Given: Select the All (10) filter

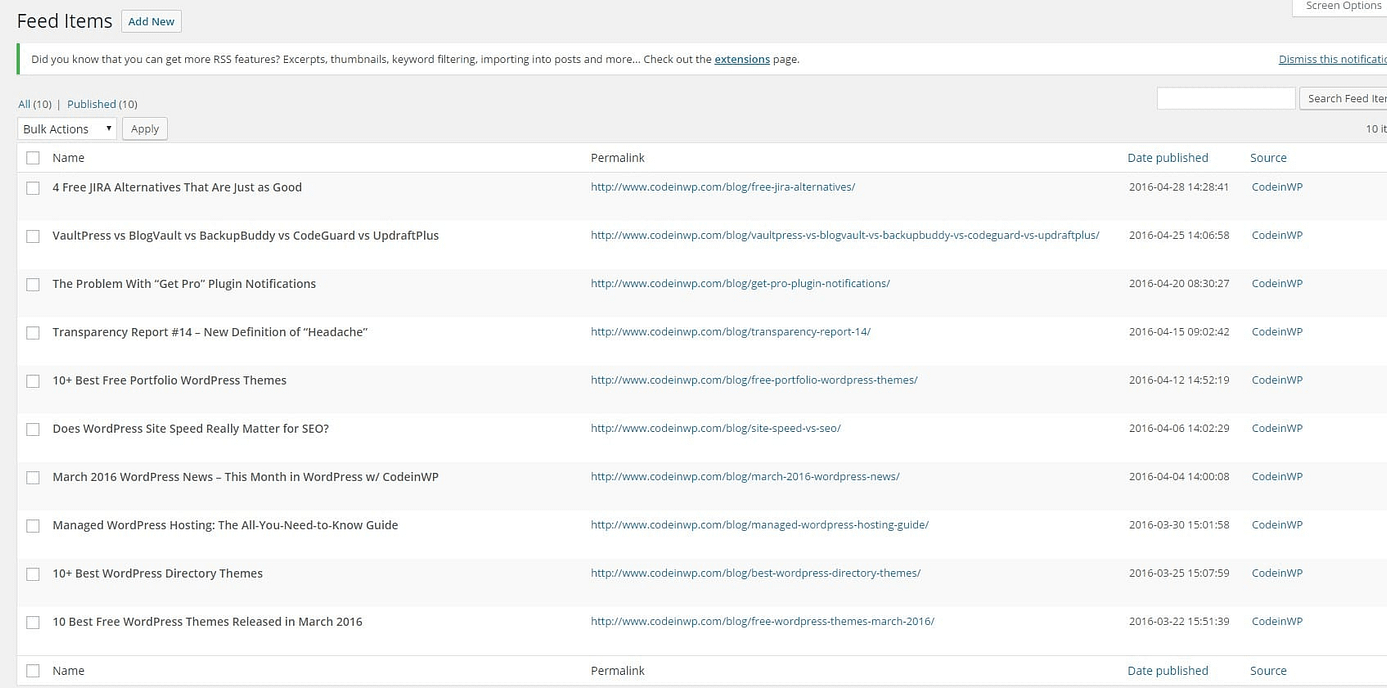Looking at the screenshot, I should (35, 104).
